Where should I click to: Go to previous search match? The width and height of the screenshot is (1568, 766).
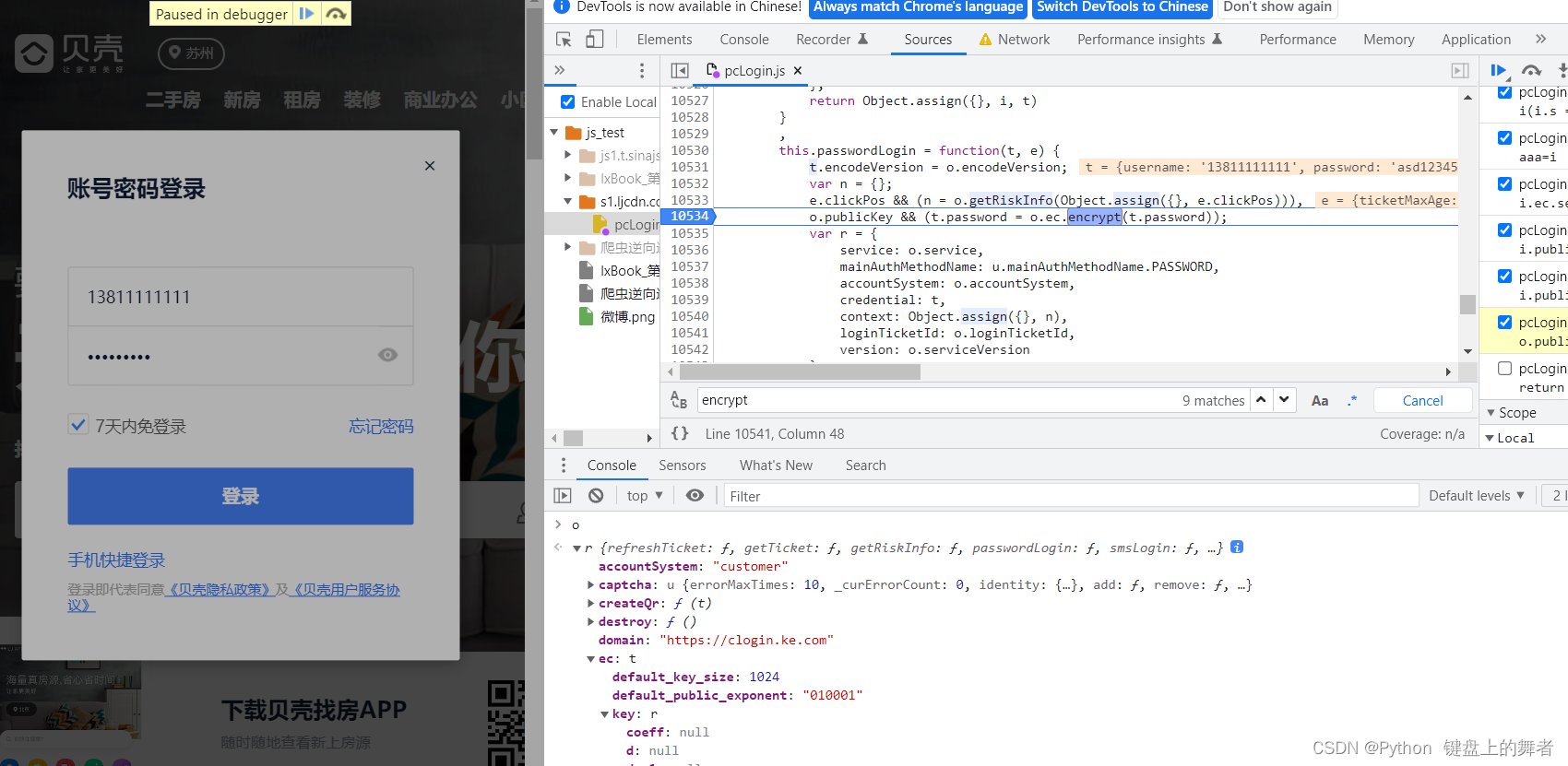1261,400
